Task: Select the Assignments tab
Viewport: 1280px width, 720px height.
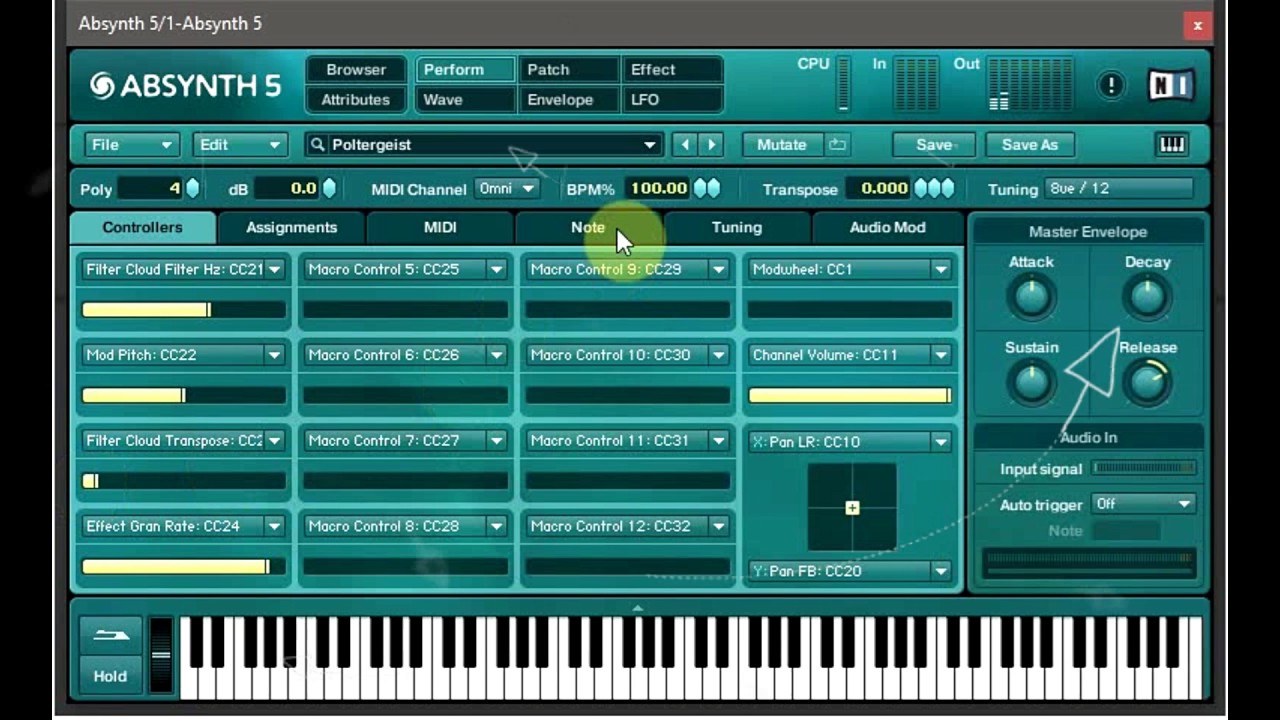Action: coord(291,227)
